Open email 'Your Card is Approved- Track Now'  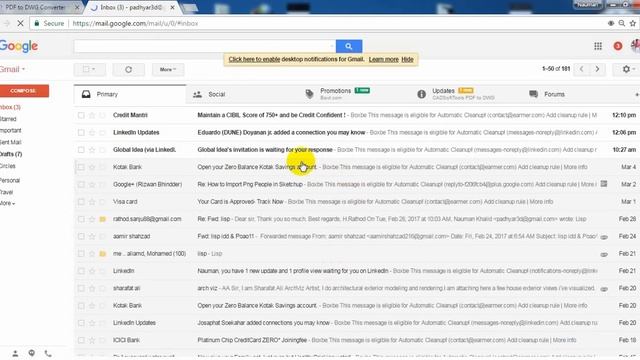240,202
